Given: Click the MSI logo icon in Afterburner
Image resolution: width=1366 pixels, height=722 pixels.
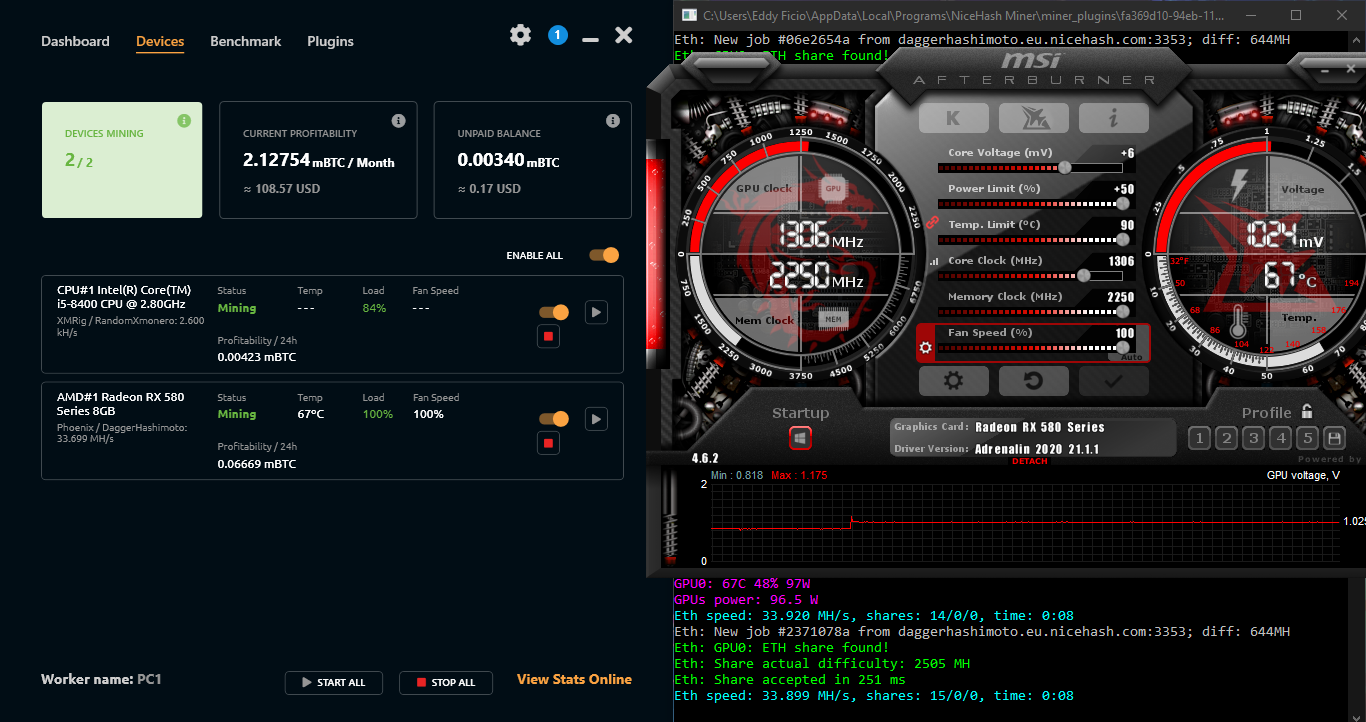Looking at the screenshot, I should click(1033, 116).
